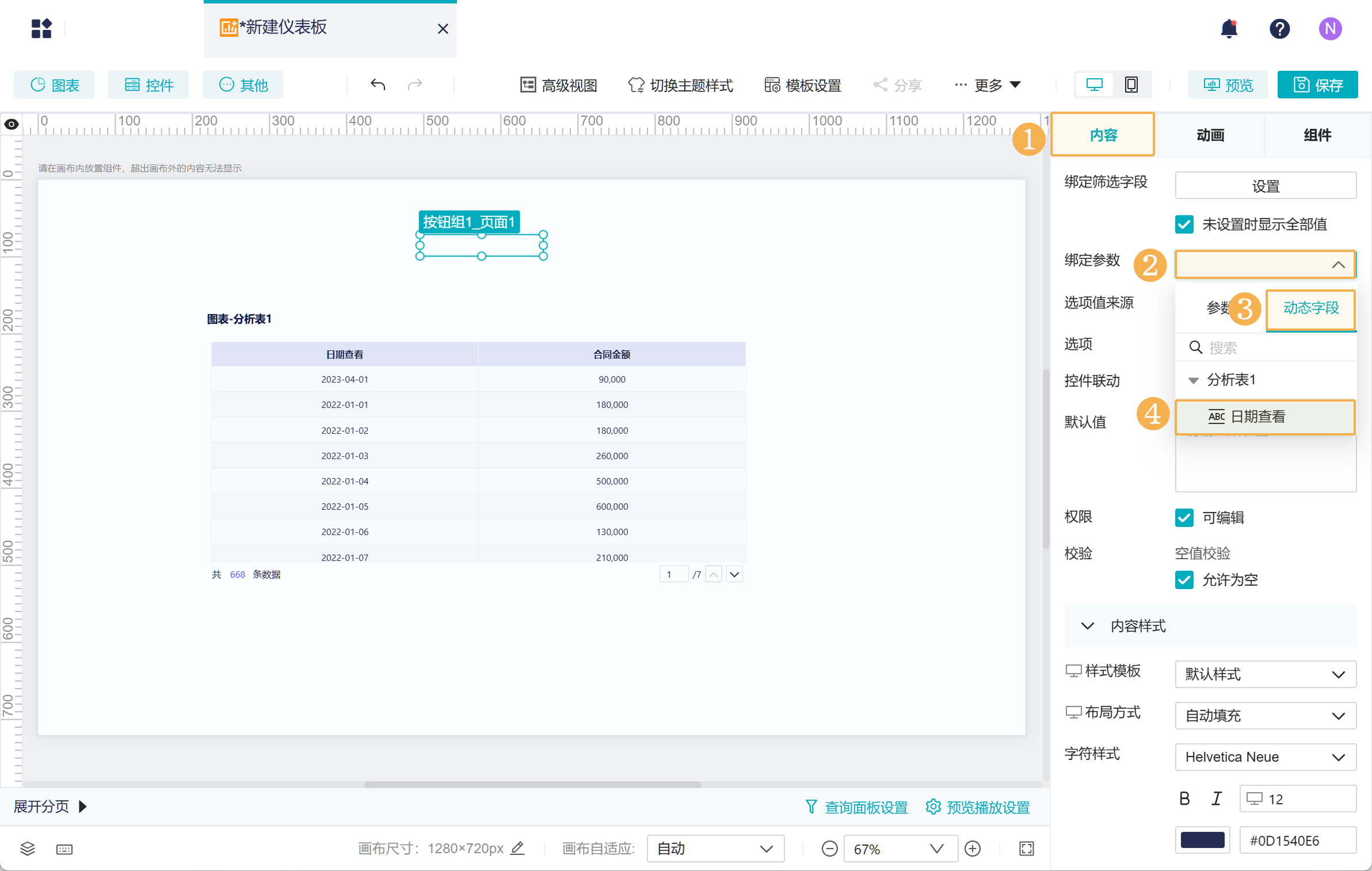
Task: Edit canvas size pencil icon
Action: click(517, 848)
